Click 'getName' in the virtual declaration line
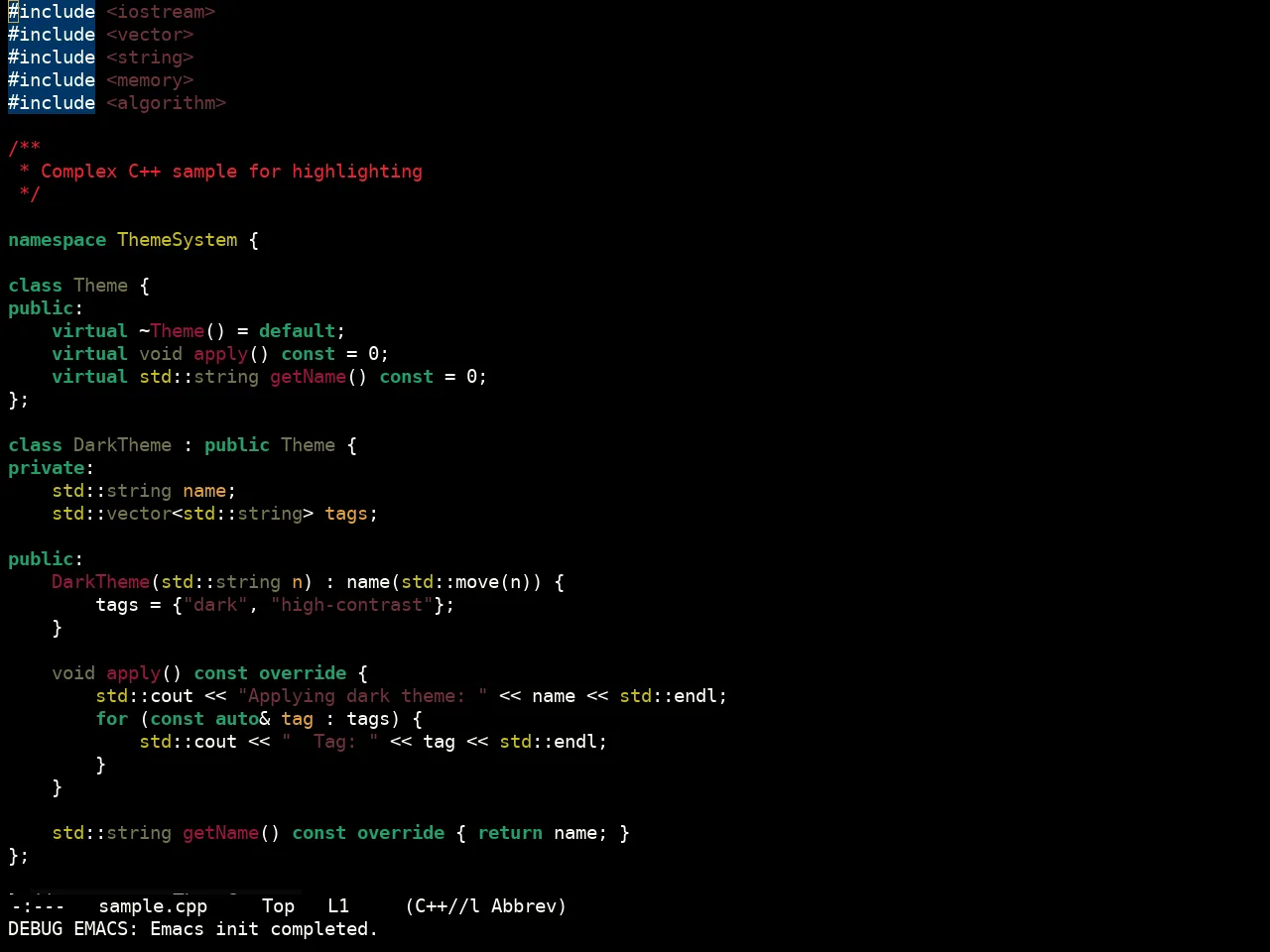The height and width of the screenshot is (952, 1270). [308, 377]
